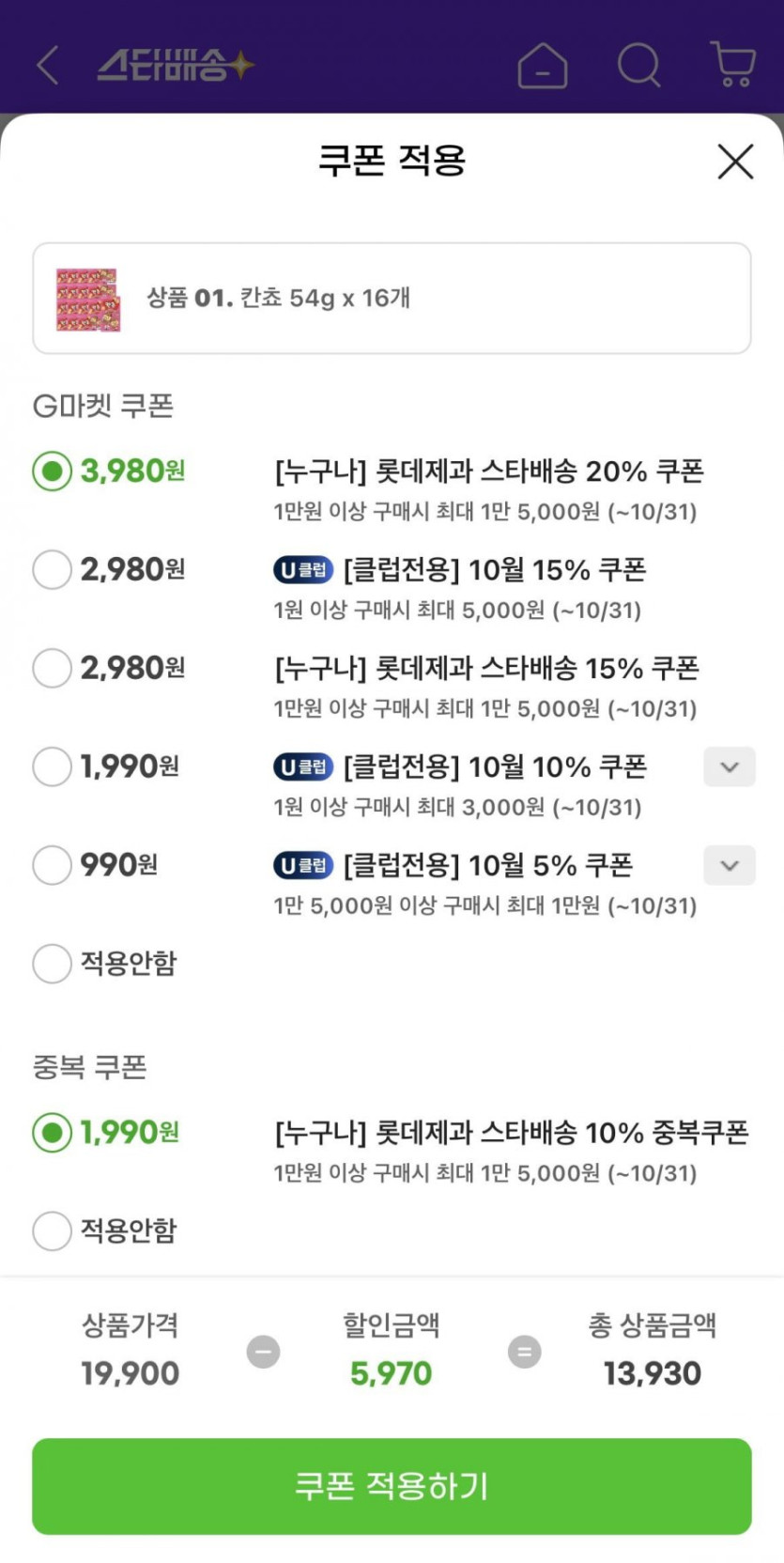Choose 적용안함 under 중복 쿠폰
The width and height of the screenshot is (784, 1563).
[x=53, y=1230]
